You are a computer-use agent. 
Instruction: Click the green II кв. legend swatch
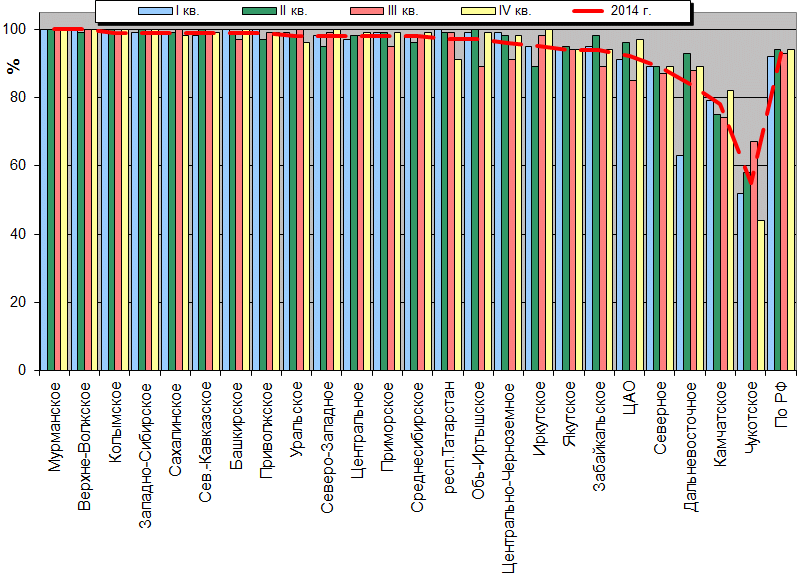[258, 11]
